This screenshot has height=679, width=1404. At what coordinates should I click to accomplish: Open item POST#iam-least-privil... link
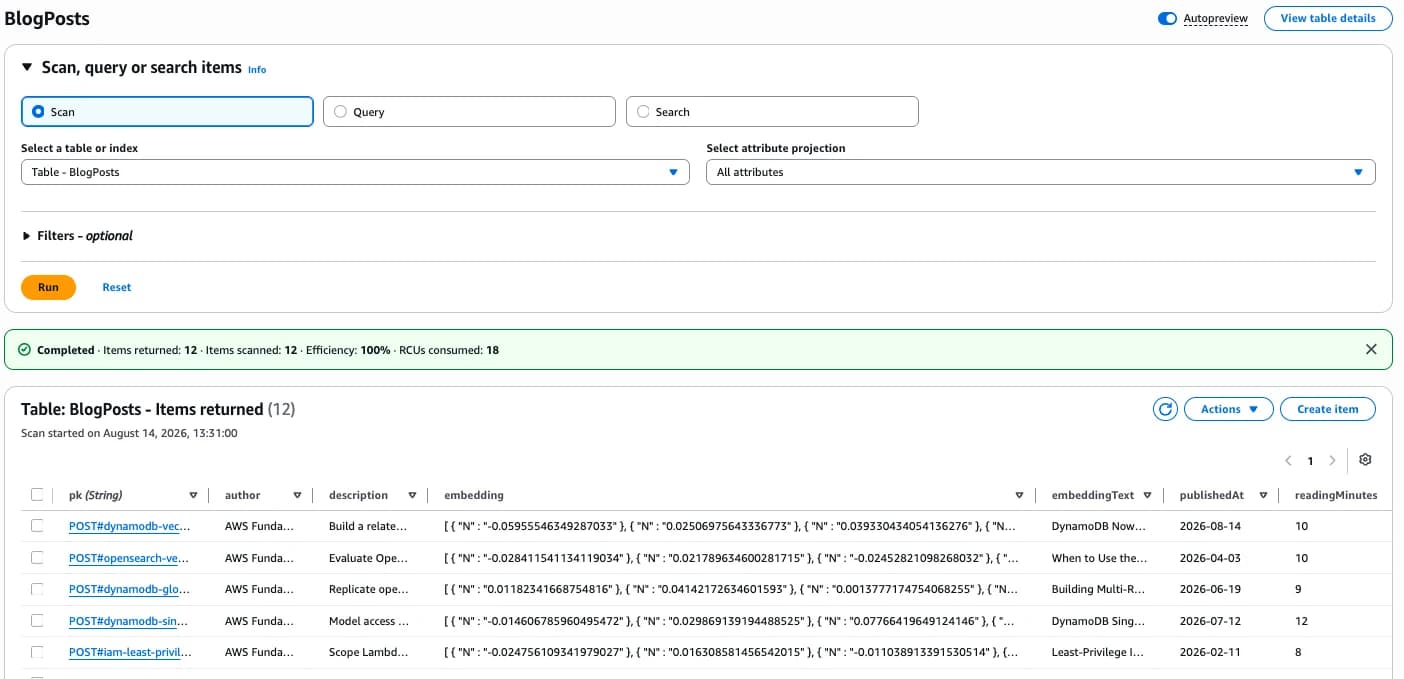click(129, 653)
